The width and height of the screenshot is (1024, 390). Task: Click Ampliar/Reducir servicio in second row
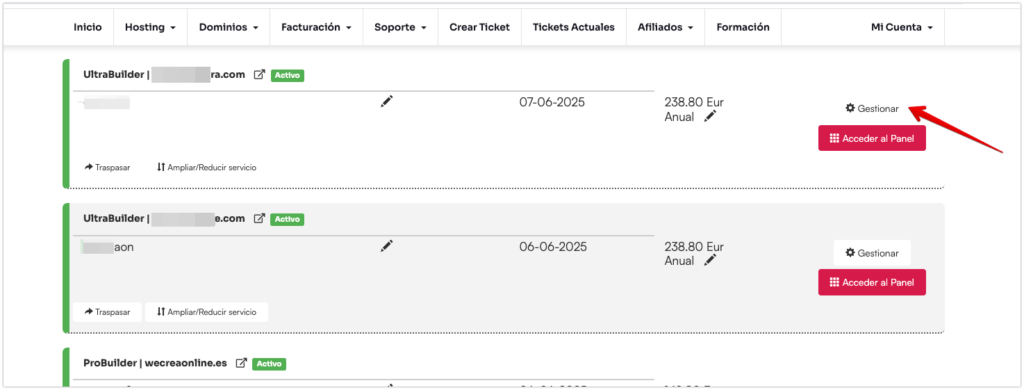[x=206, y=312]
